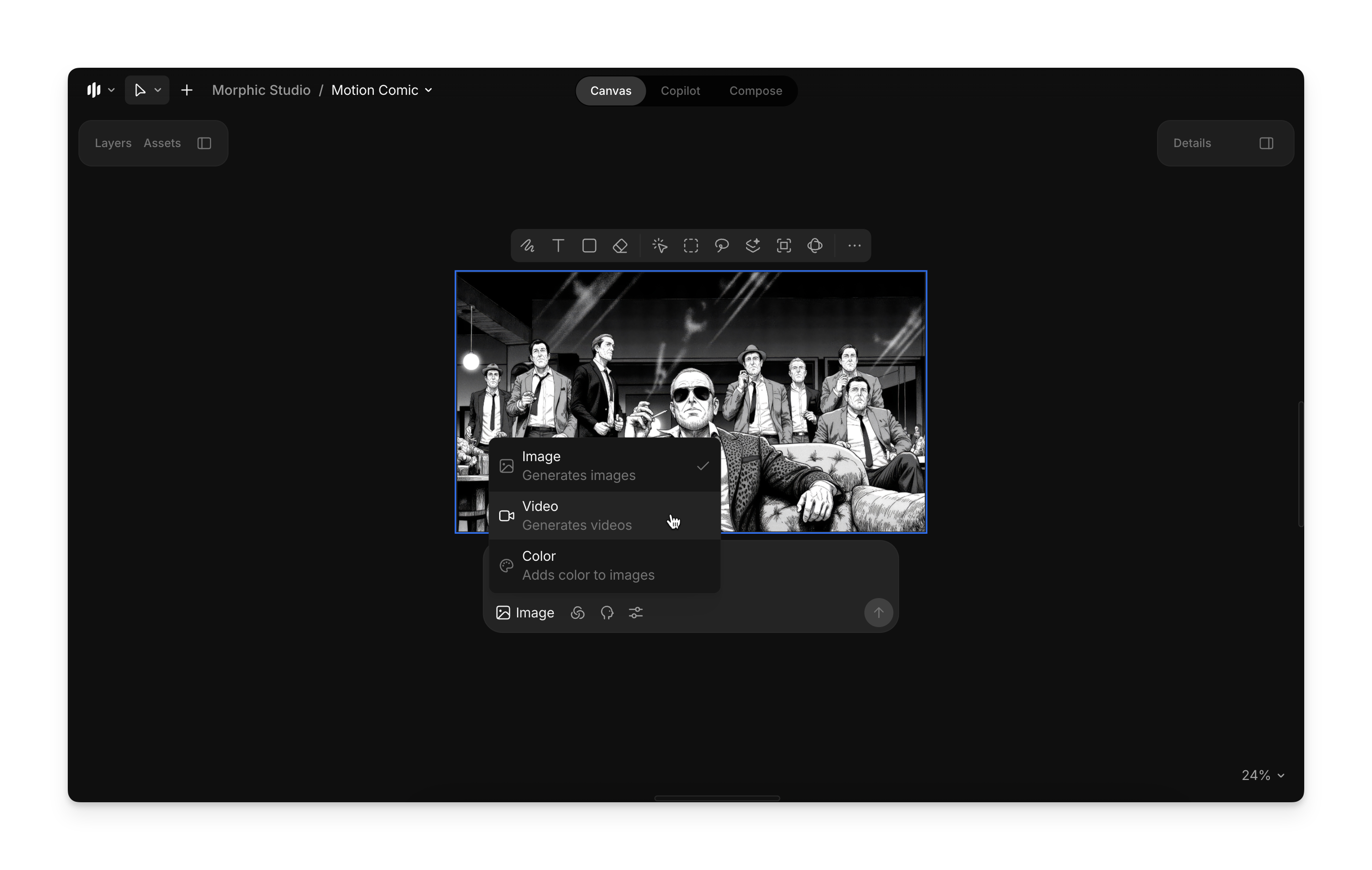Choose Video generation mode

click(x=604, y=515)
